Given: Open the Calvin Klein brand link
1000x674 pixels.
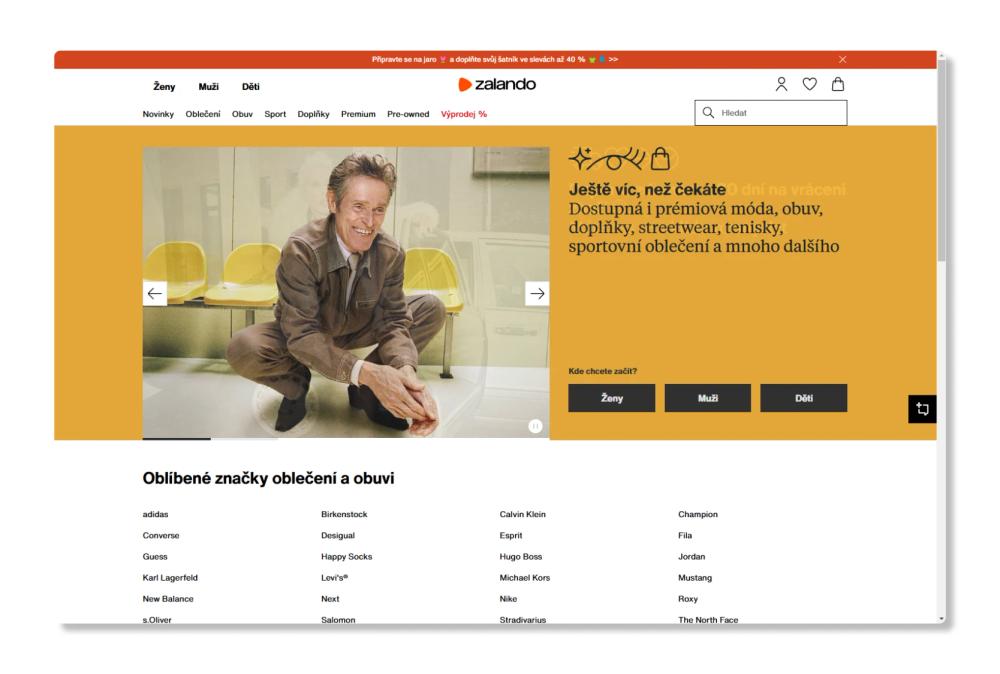Looking at the screenshot, I should (x=522, y=514).
